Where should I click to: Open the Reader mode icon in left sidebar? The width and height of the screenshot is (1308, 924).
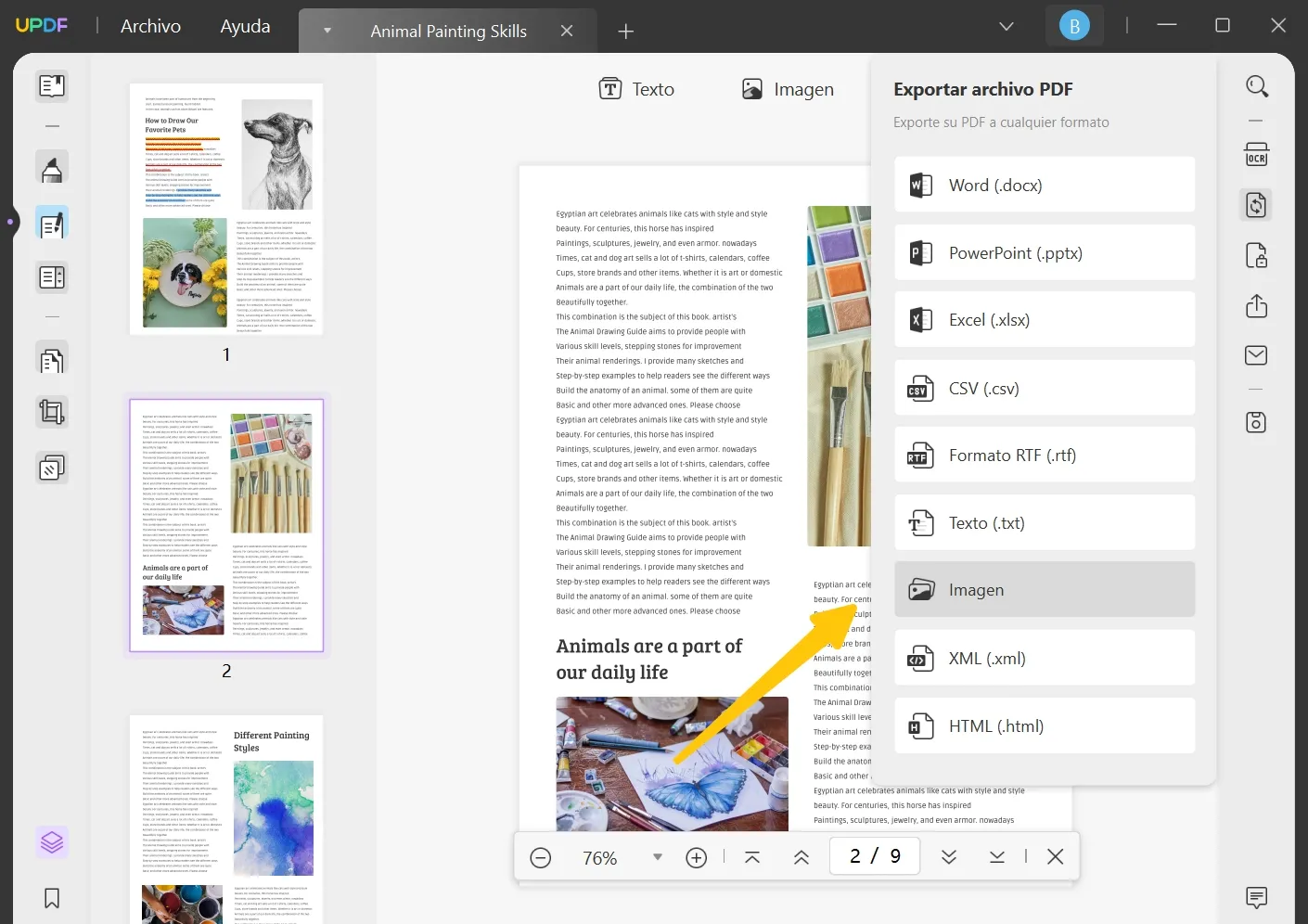click(52, 86)
